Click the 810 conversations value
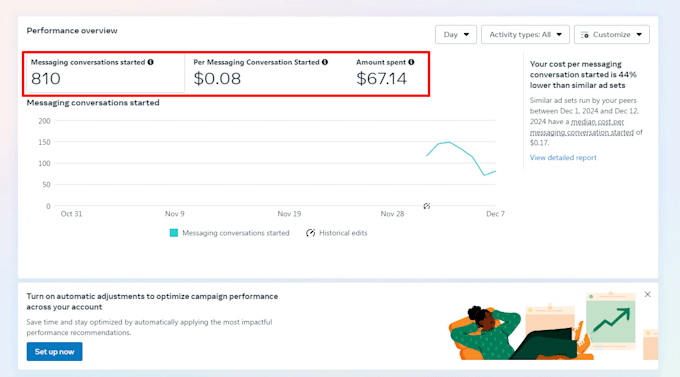The height and width of the screenshot is (377, 680). coord(46,79)
